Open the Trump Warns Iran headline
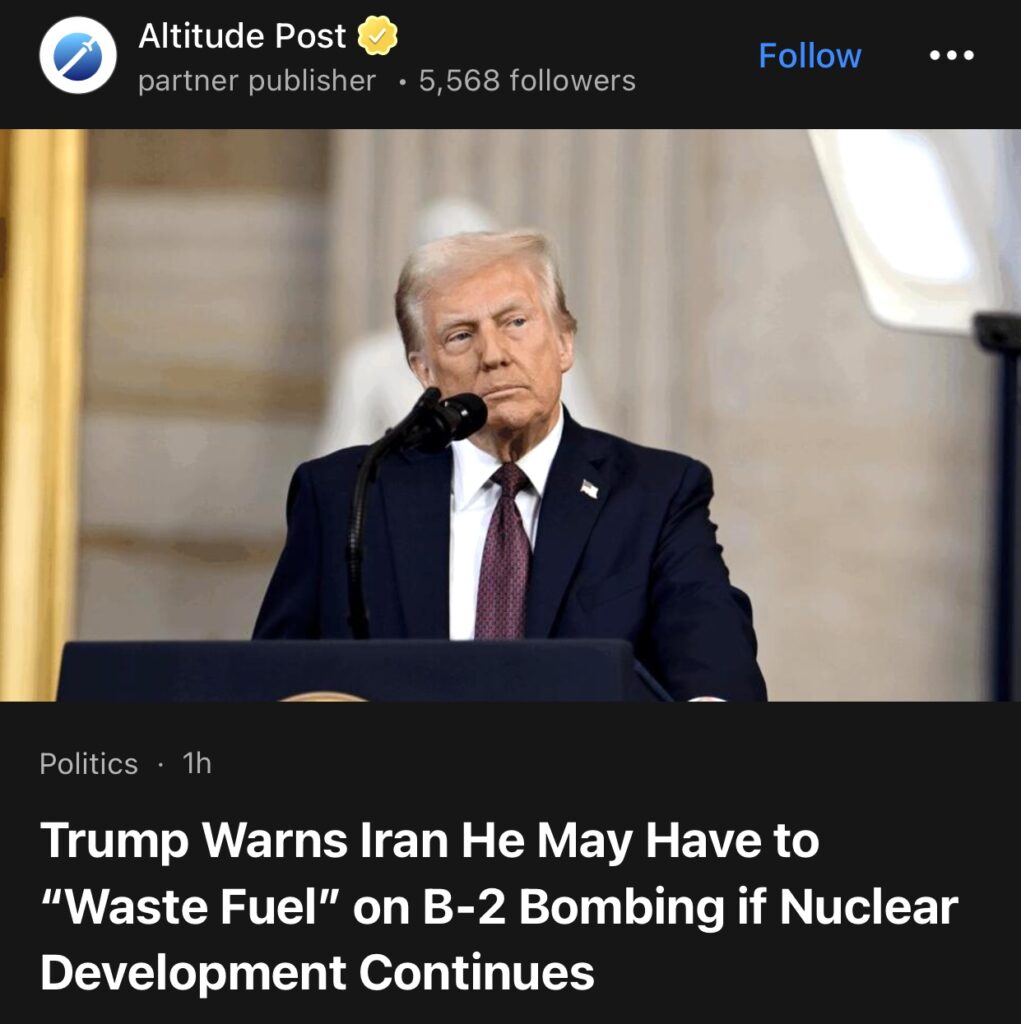 pos(499,906)
